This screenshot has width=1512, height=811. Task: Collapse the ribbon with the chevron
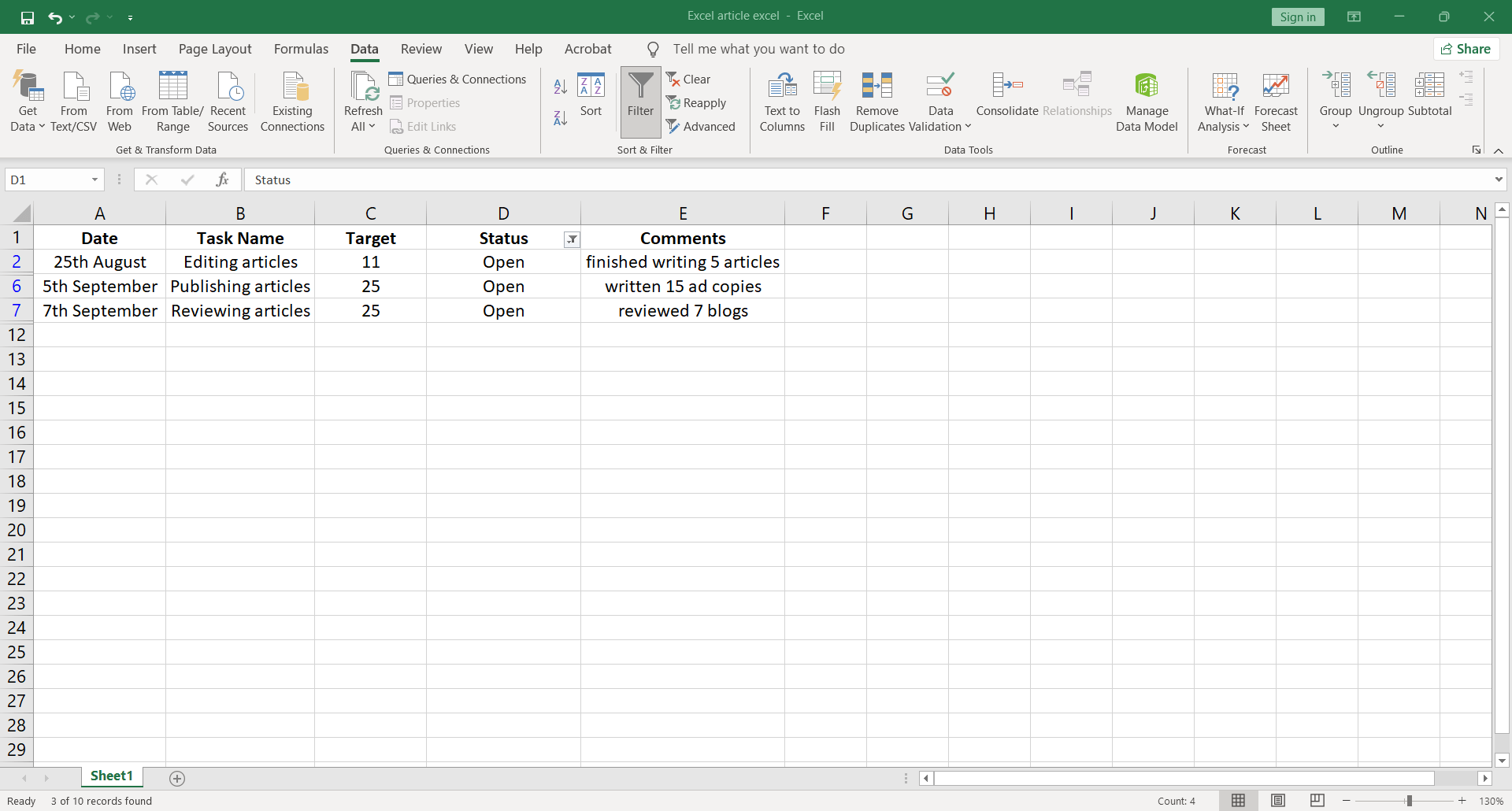[x=1499, y=150]
